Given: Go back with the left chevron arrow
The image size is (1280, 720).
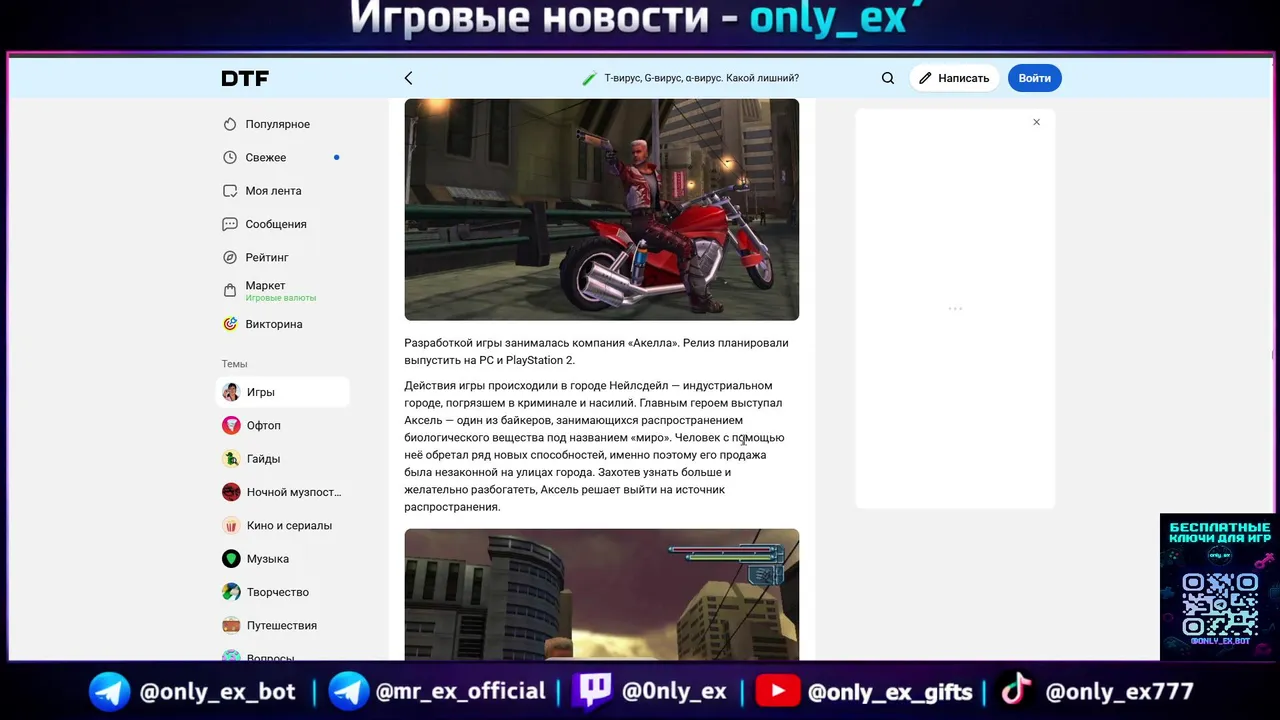Looking at the screenshot, I should pyautogui.click(x=408, y=78).
